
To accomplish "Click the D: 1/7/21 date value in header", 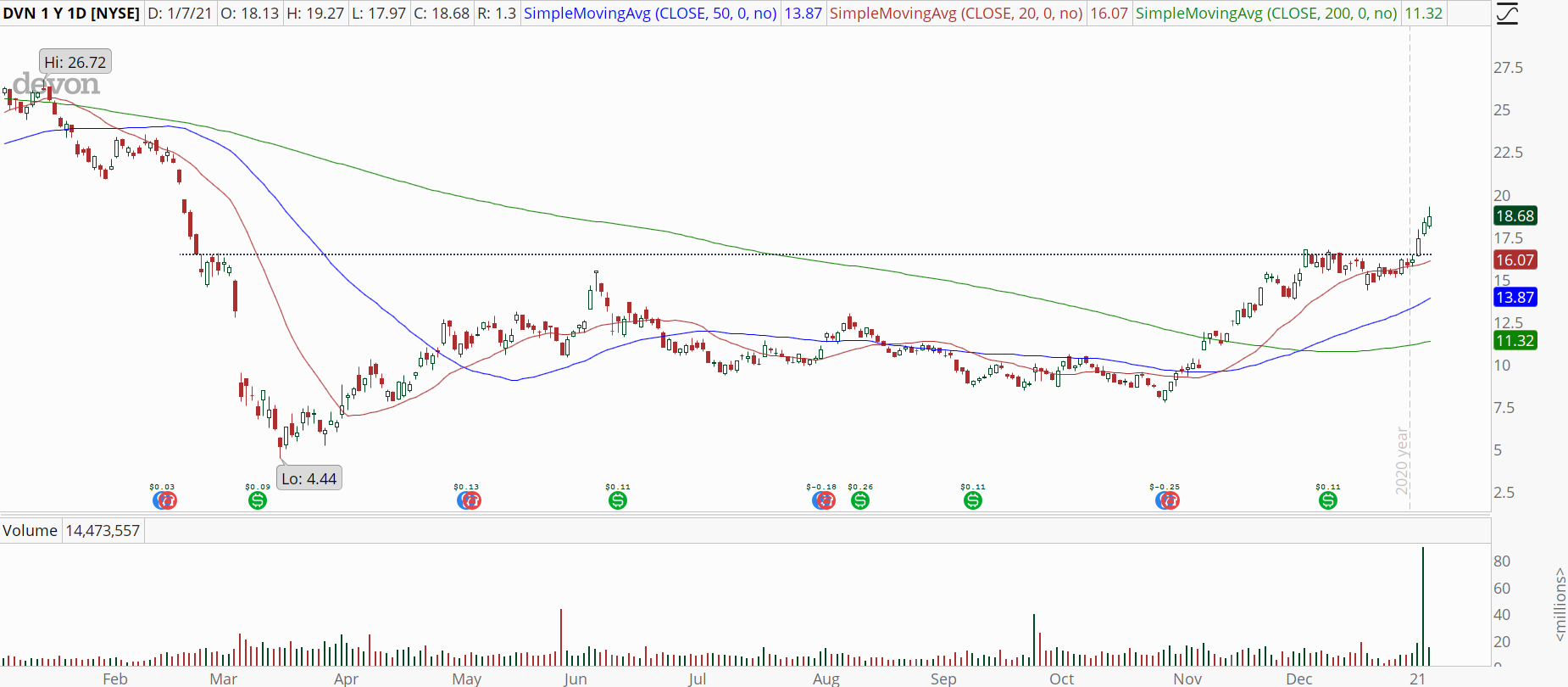I will tap(180, 14).
